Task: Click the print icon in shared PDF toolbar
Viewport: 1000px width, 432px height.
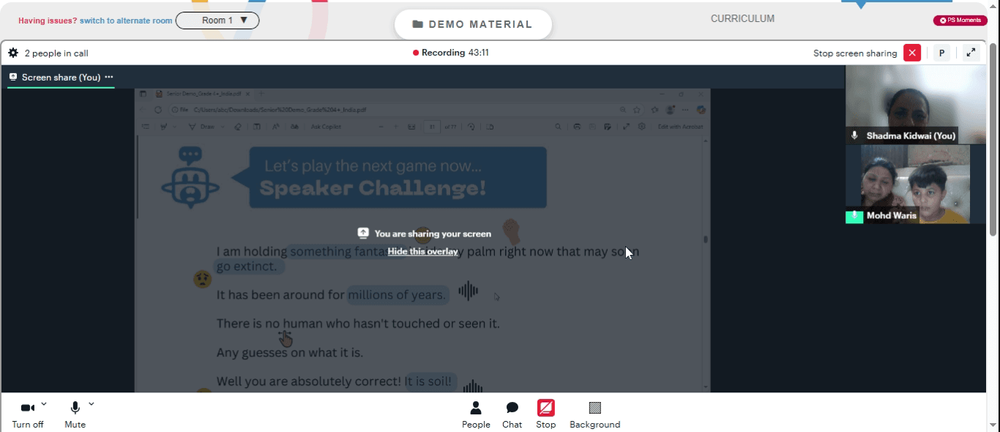Action: coord(577,126)
